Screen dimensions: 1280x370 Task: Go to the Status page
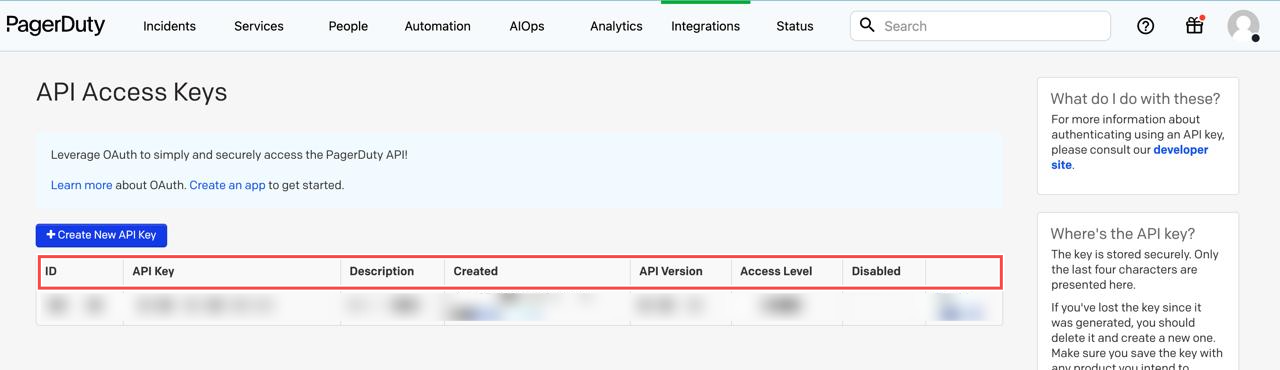[x=794, y=26]
